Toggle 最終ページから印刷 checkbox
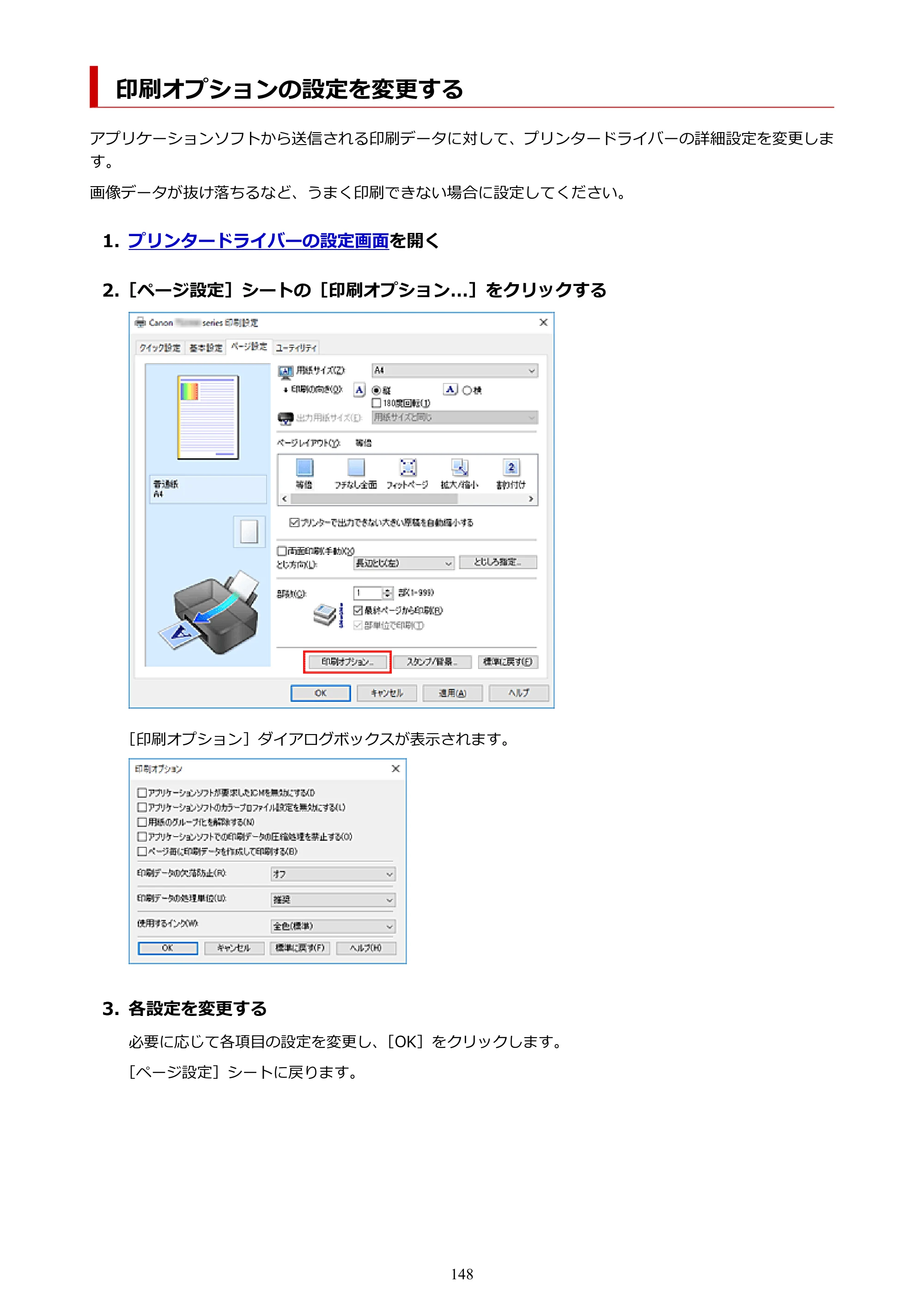Screen dimensions: 924x1307 [x=358, y=610]
